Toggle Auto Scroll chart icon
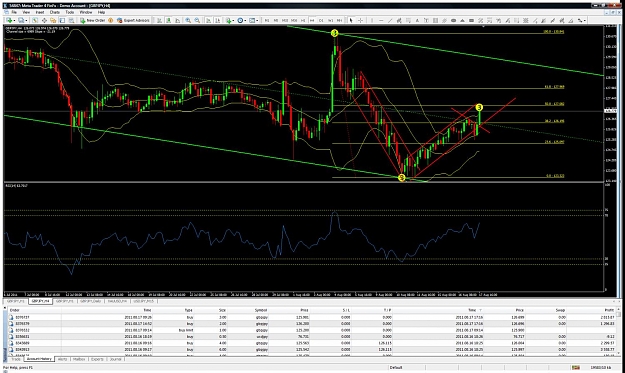 pos(208,20)
